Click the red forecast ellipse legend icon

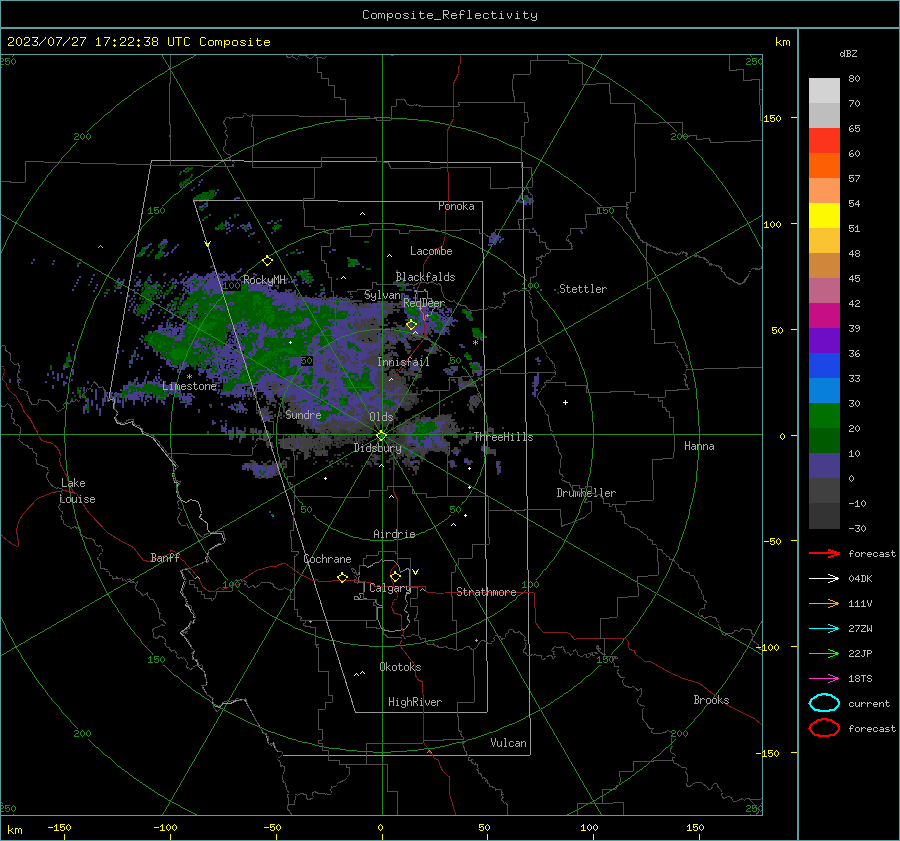[824, 728]
